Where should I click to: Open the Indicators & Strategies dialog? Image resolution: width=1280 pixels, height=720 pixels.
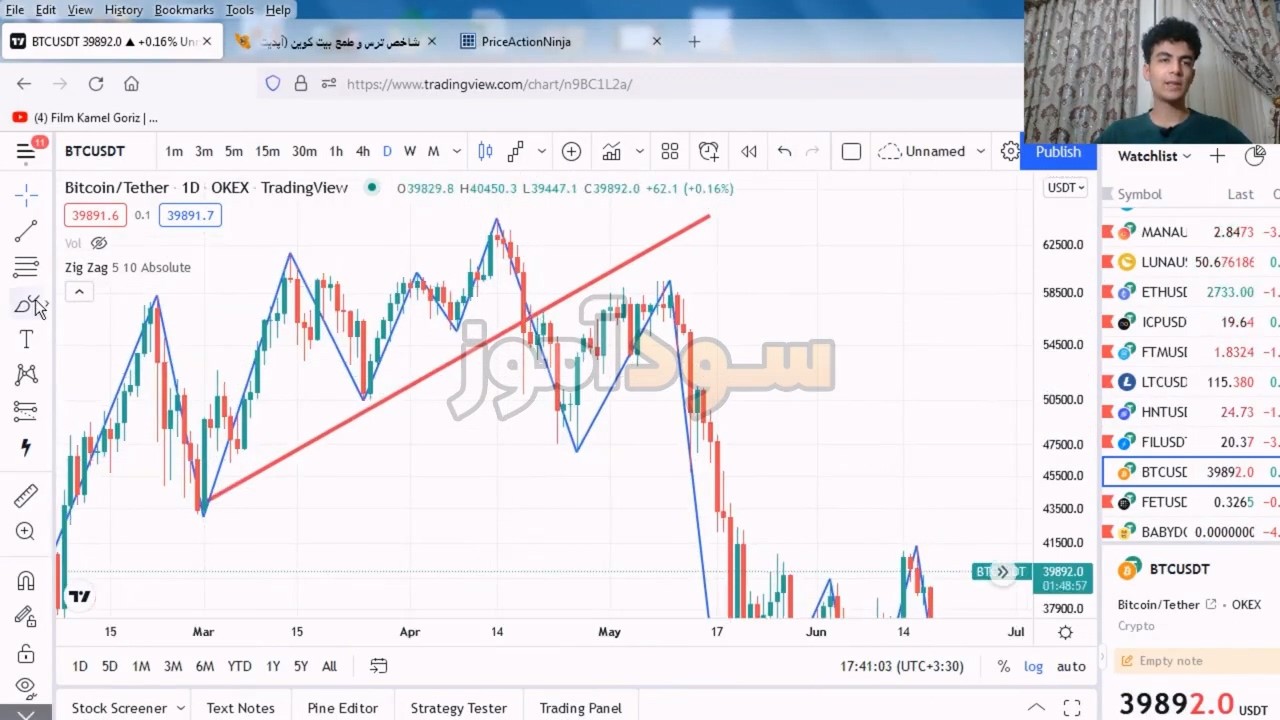(611, 152)
